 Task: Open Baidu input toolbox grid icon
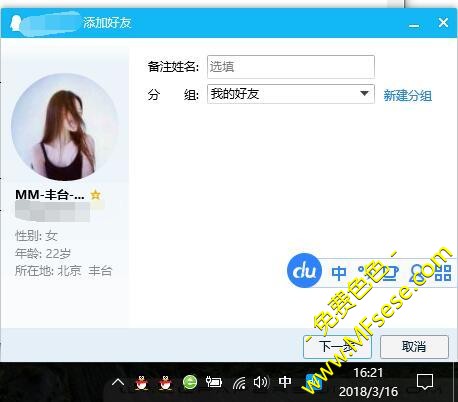point(443,273)
